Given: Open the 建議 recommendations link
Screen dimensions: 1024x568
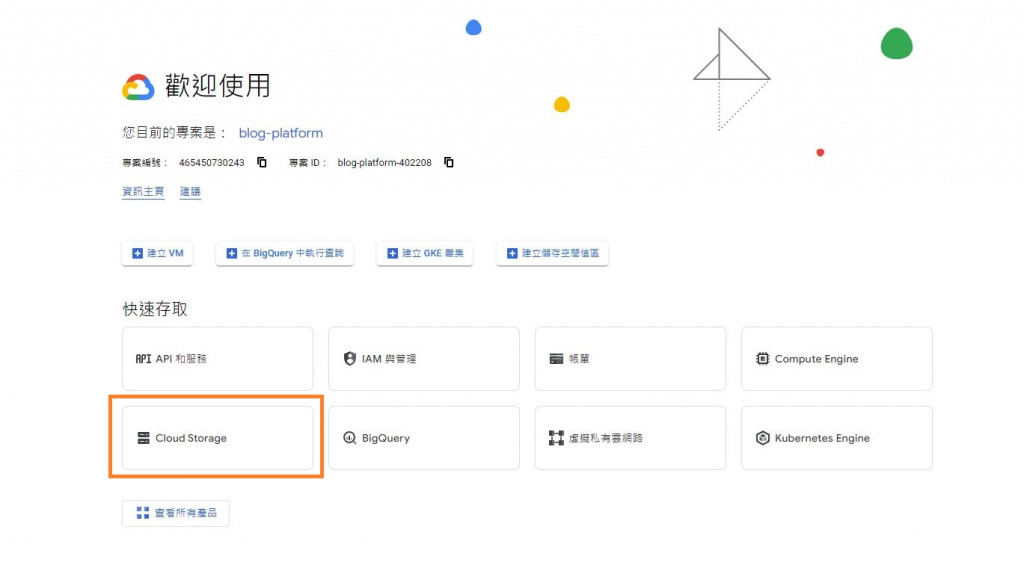Looking at the screenshot, I should (190, 191).
